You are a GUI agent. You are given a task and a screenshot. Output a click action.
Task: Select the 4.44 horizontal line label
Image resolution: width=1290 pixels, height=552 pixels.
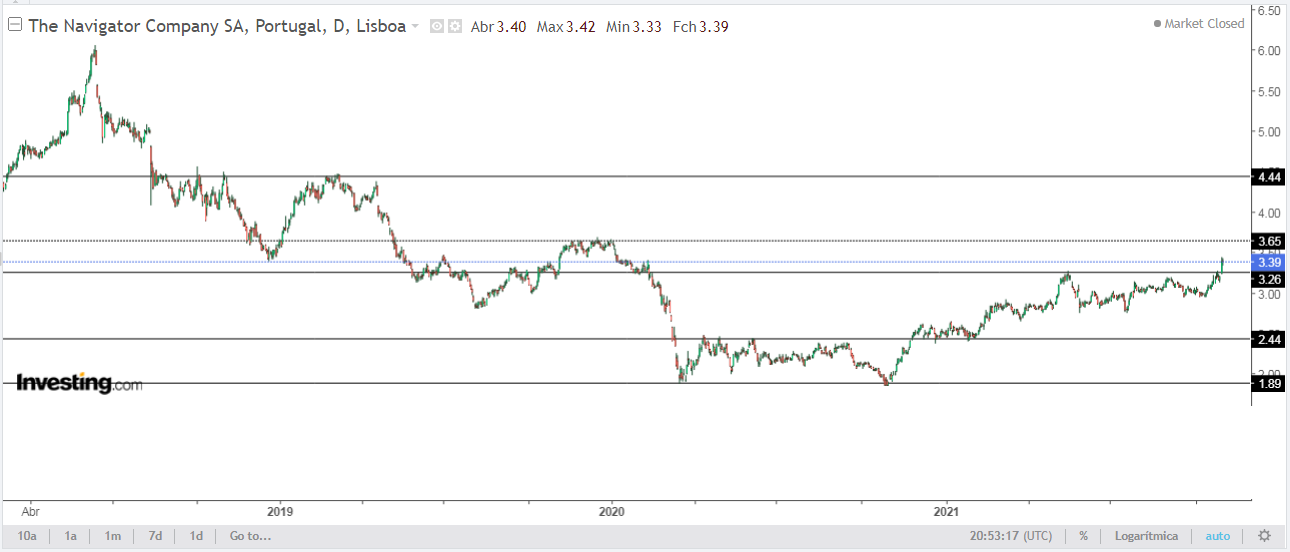point(1268,177)
